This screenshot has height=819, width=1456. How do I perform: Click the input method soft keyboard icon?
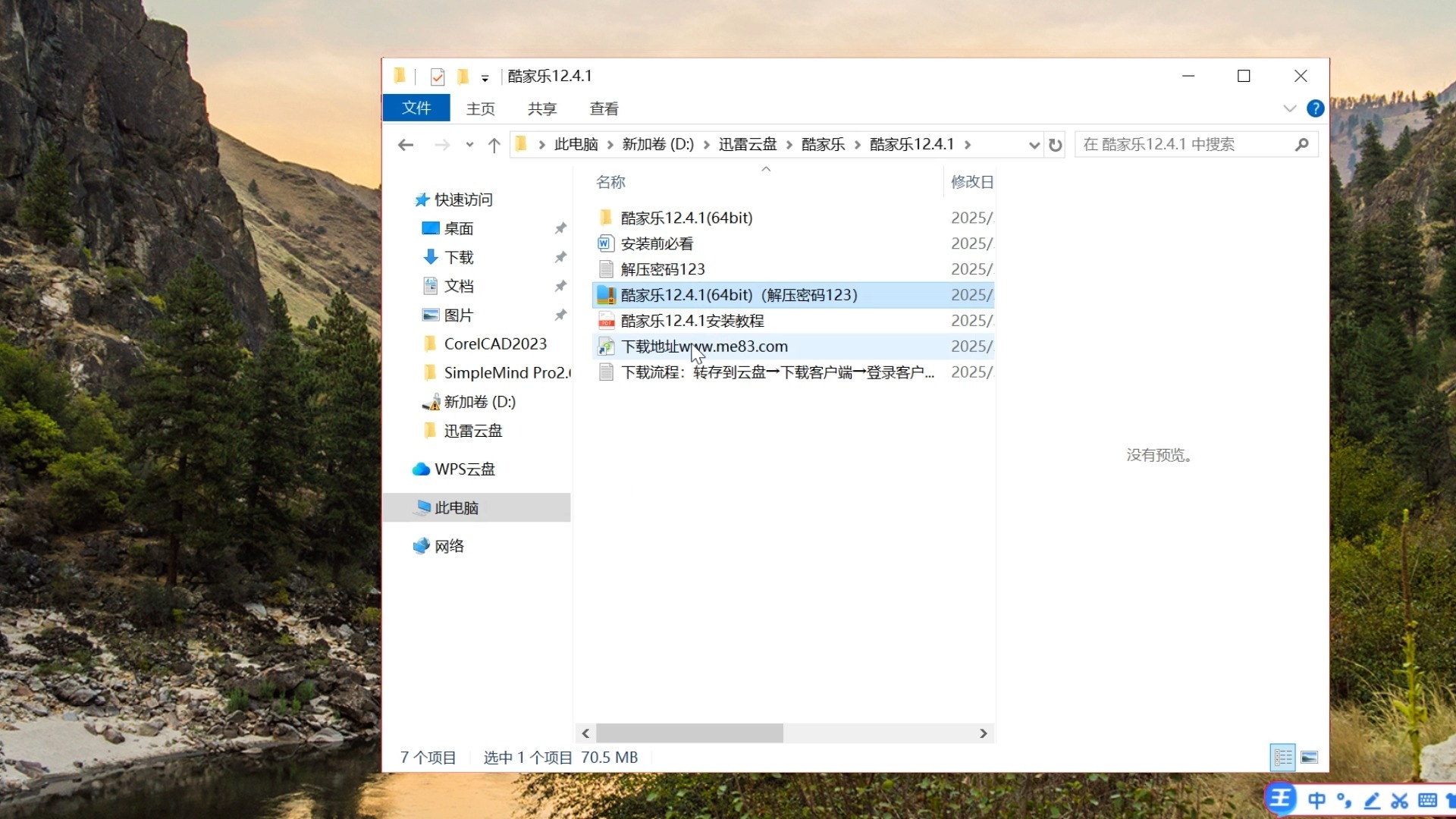point(1427,800)
